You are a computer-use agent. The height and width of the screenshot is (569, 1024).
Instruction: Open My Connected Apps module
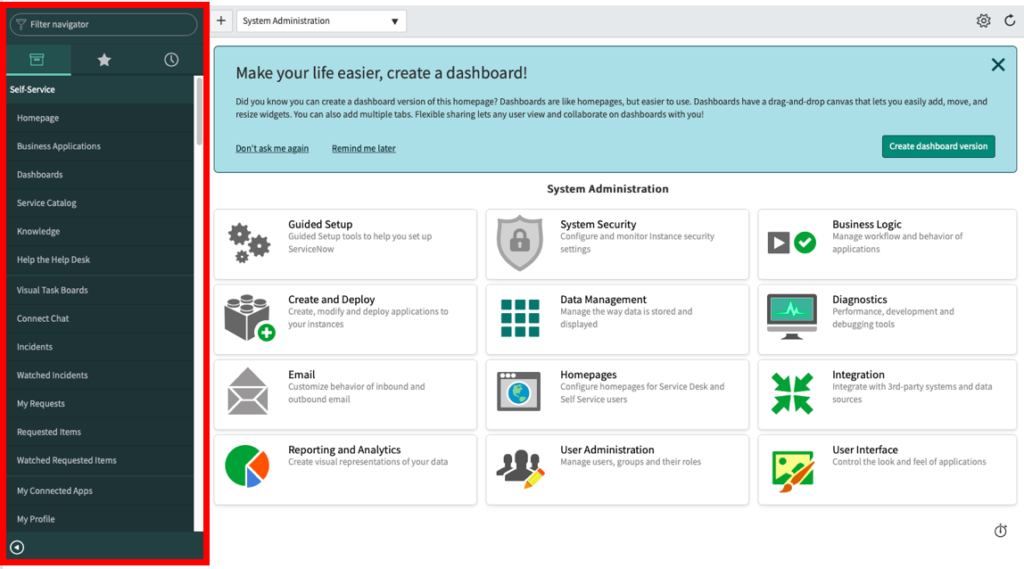point(100,491)
